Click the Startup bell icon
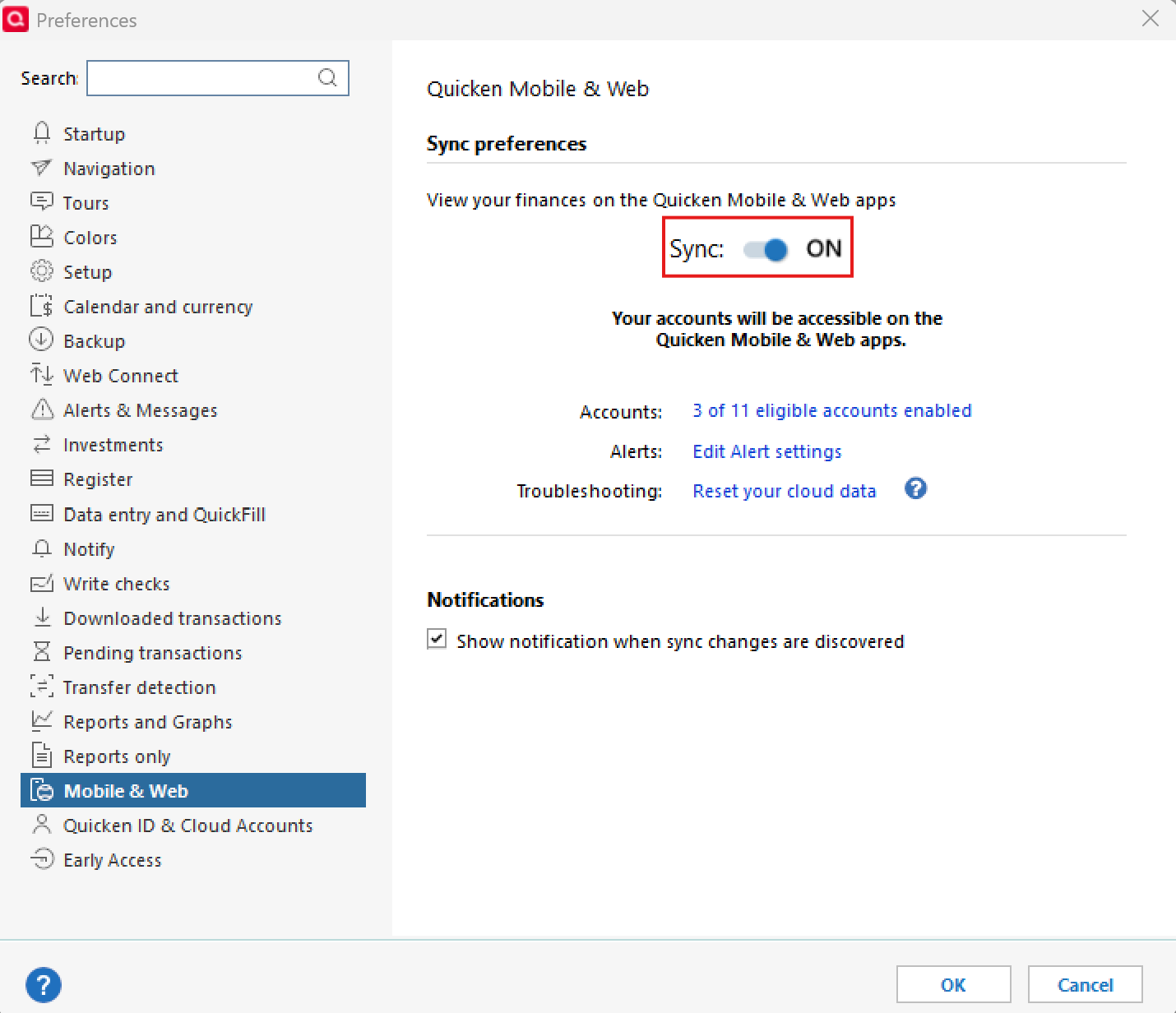 tap(42, 132)
